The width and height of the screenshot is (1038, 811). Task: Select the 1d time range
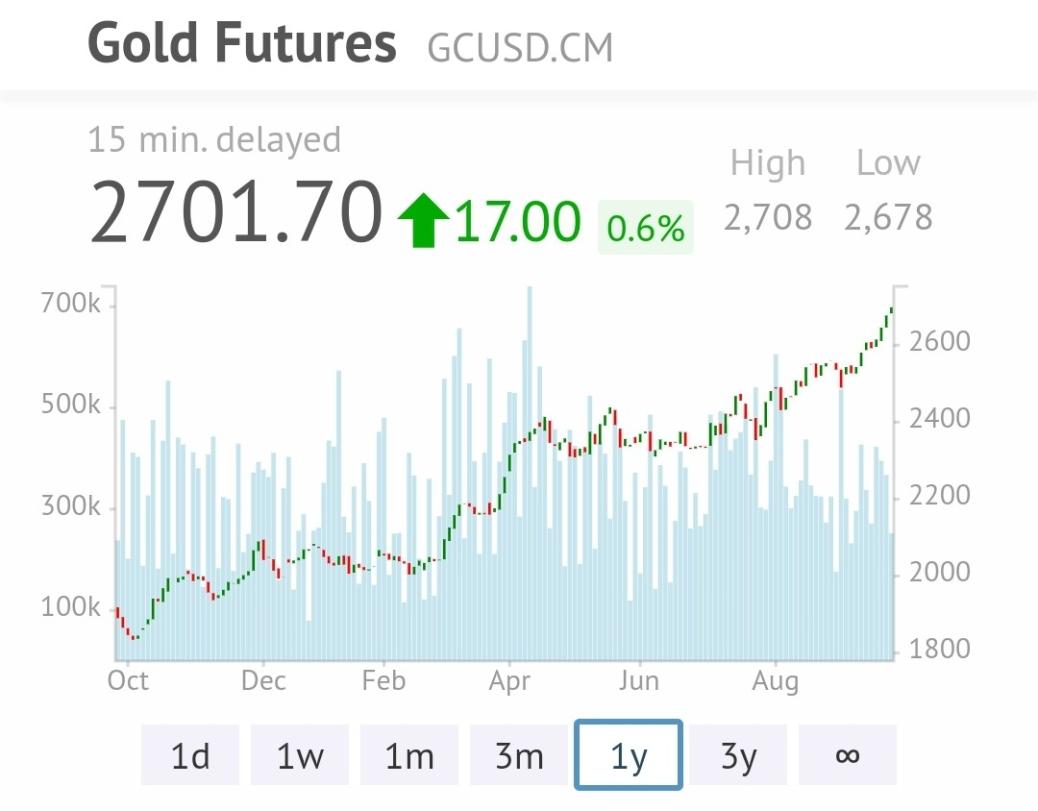click(x=190, y=755)
